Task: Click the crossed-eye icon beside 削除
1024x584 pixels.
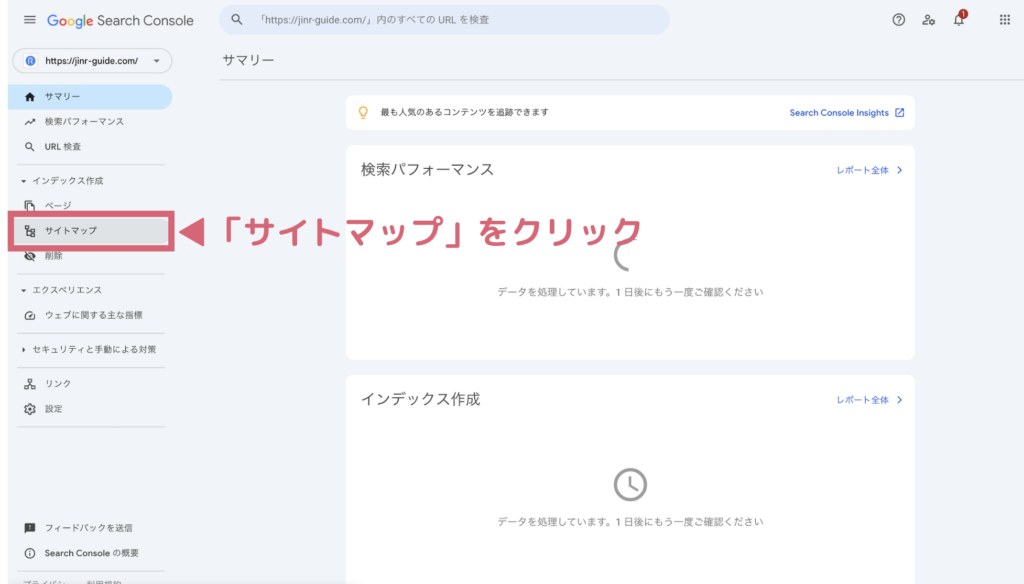Action: point(30,256)
